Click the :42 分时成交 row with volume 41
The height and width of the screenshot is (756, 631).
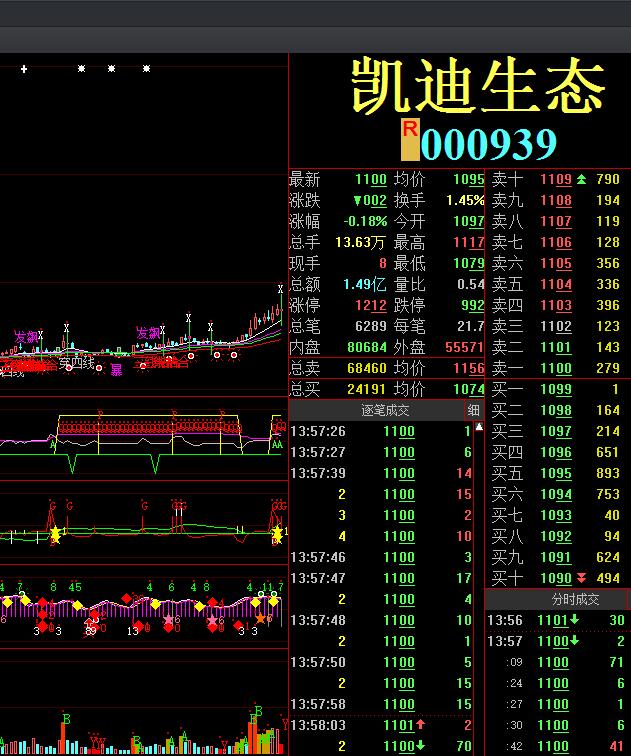(556, 746)
